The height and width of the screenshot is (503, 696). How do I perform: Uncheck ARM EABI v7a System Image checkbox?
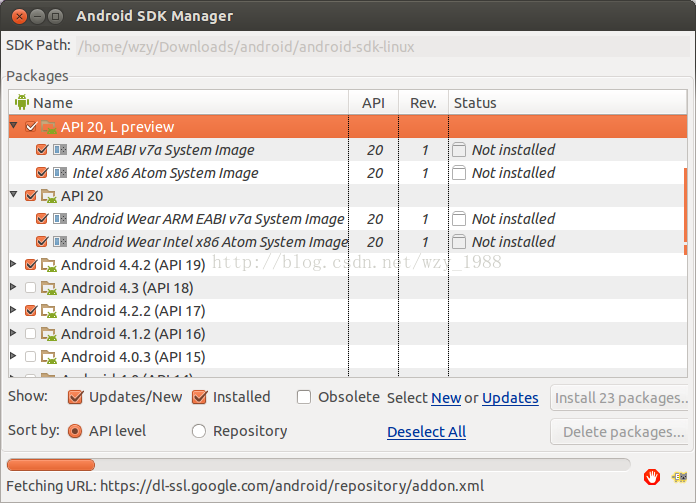[x=42, y=149]
